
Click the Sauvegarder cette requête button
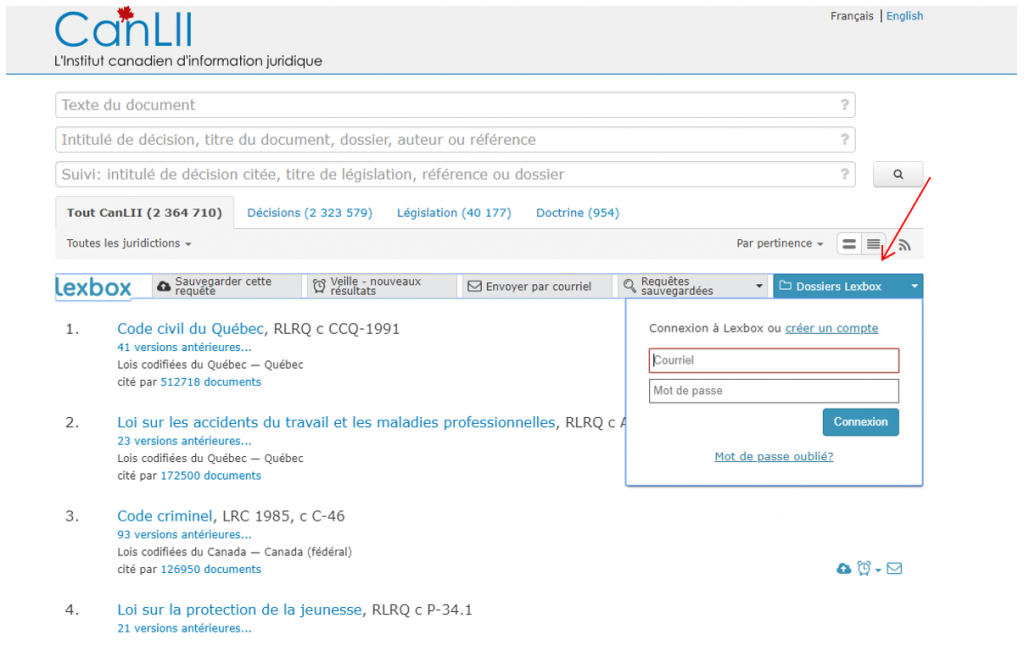pyautogui.click(x=227, y=287)
